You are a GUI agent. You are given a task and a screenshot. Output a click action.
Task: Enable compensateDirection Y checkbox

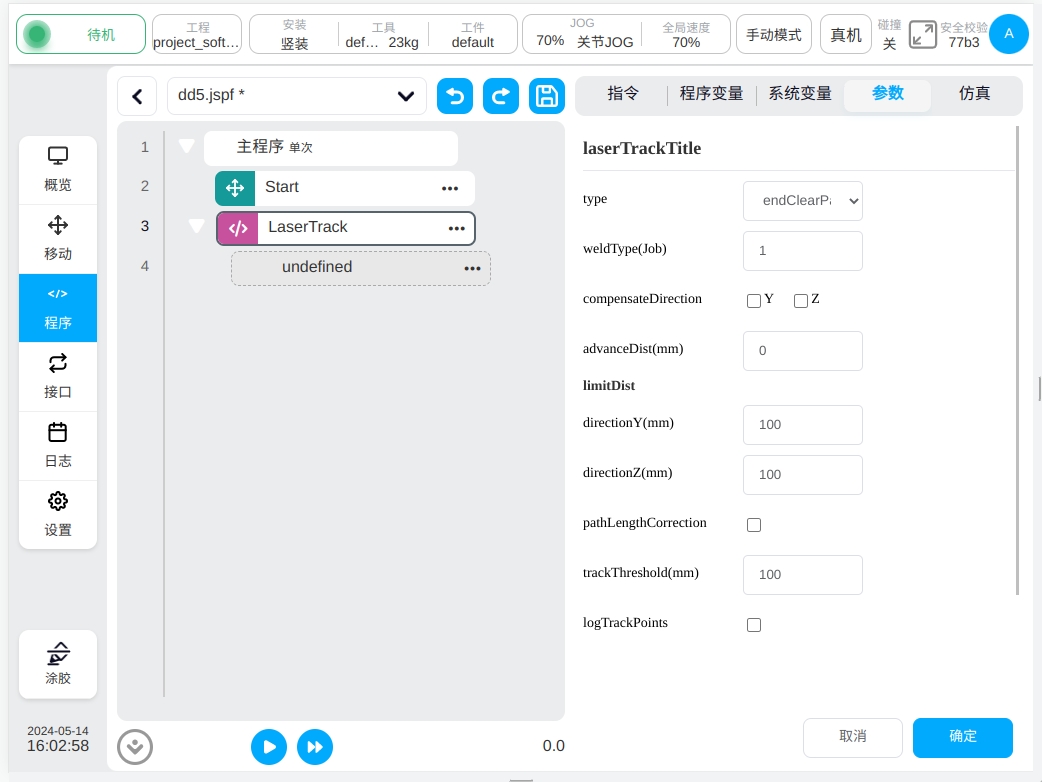(754, 301)
